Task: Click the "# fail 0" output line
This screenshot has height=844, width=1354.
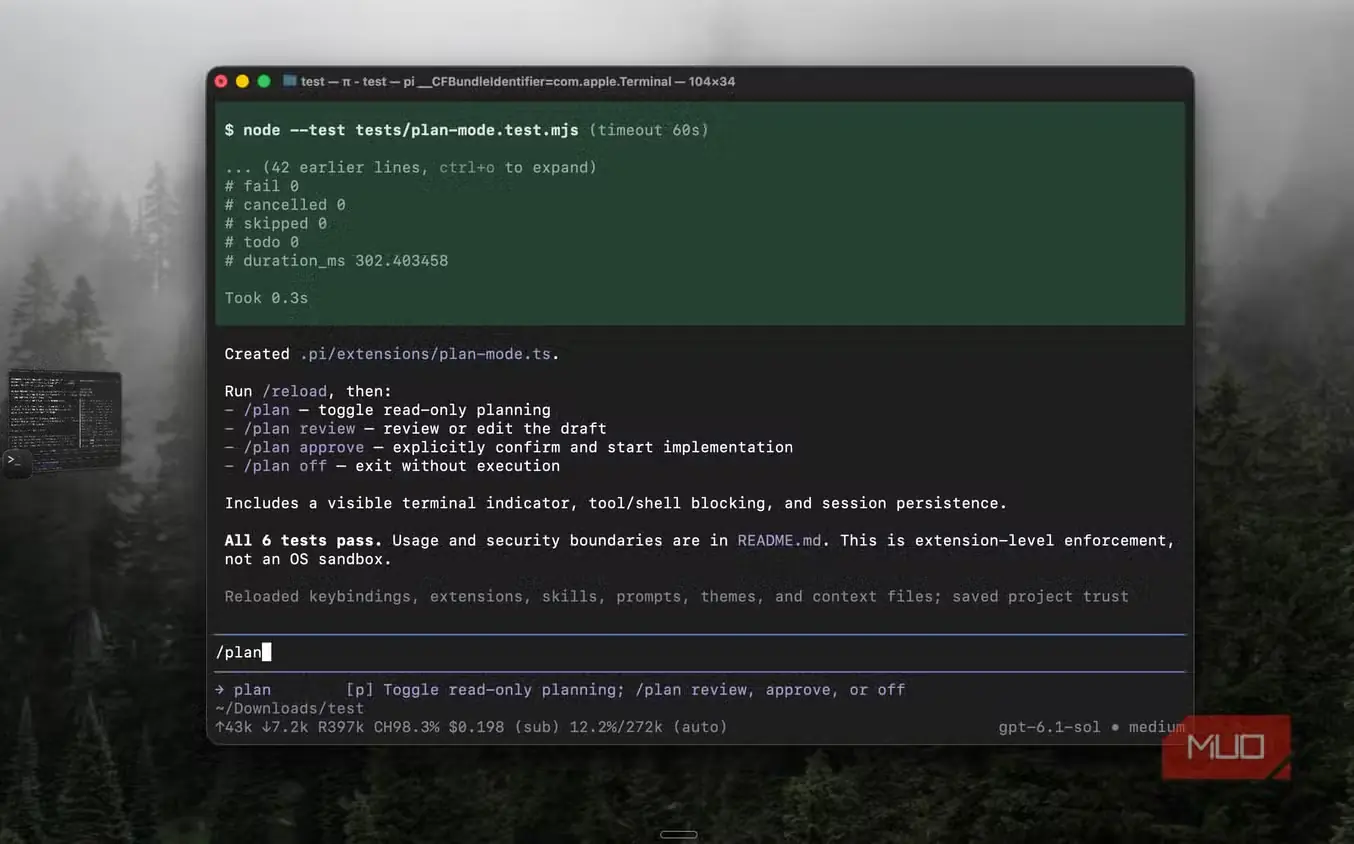Action: [x=262, y=186]
